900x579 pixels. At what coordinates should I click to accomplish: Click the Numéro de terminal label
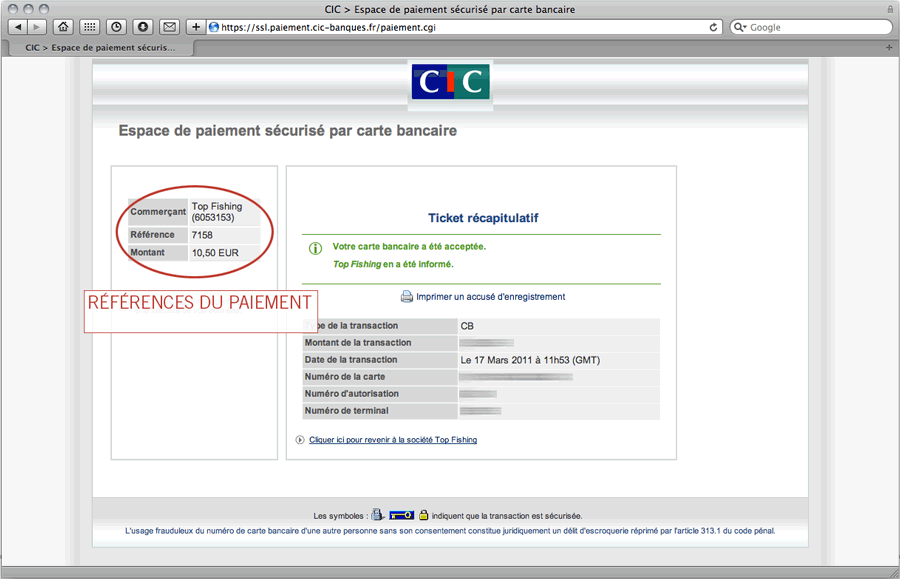[x=347, y=411]
